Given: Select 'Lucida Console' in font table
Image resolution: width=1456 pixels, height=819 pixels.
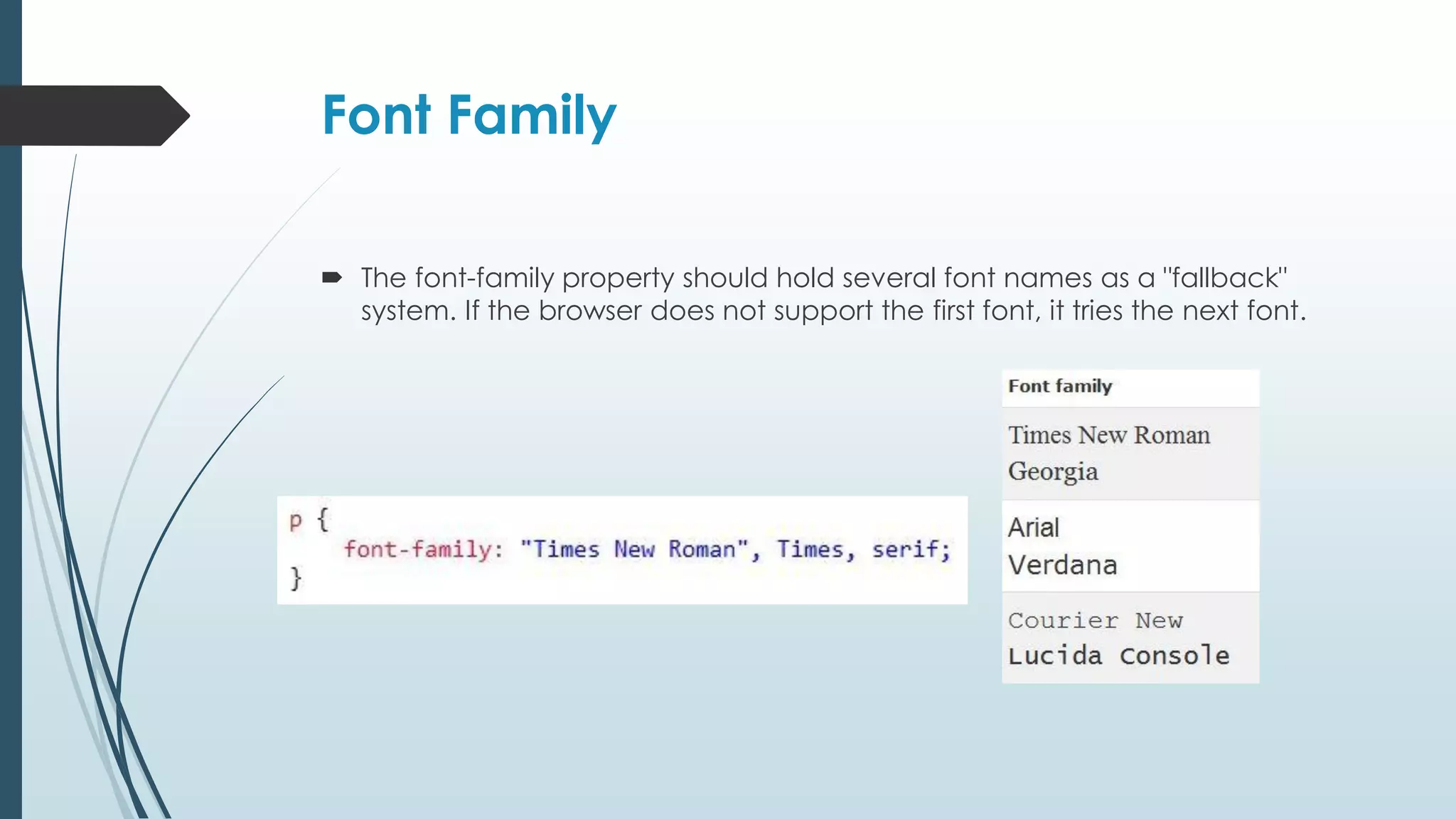Looking at the screenshot, I should pos(1118,655).
